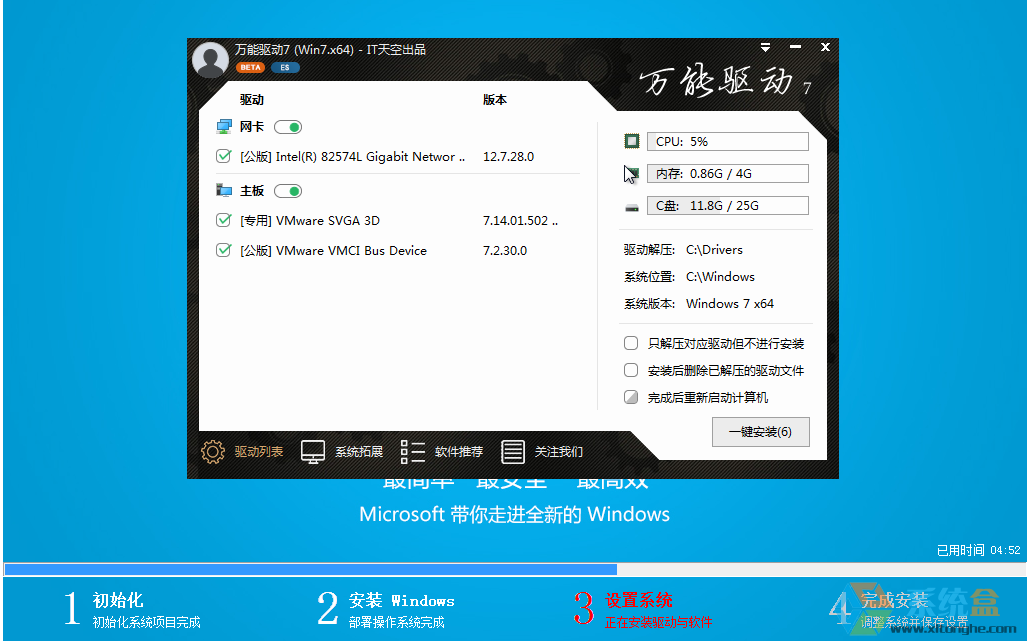Click step 1 初始化 heading
This screenshot has height=641, width=1027.
tap(118, 600)
